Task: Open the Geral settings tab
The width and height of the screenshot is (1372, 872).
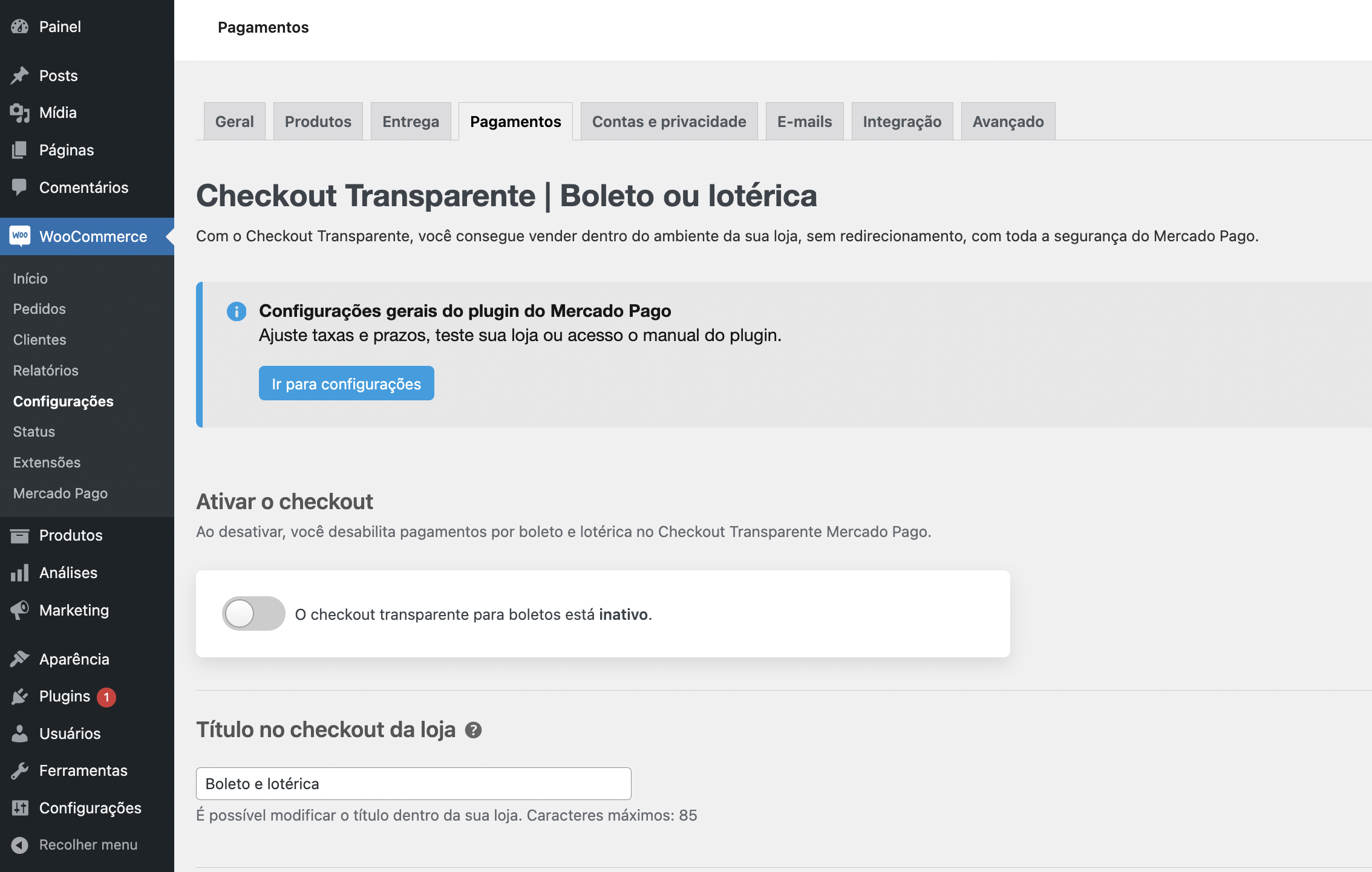Action: click(x=235, y=122)
